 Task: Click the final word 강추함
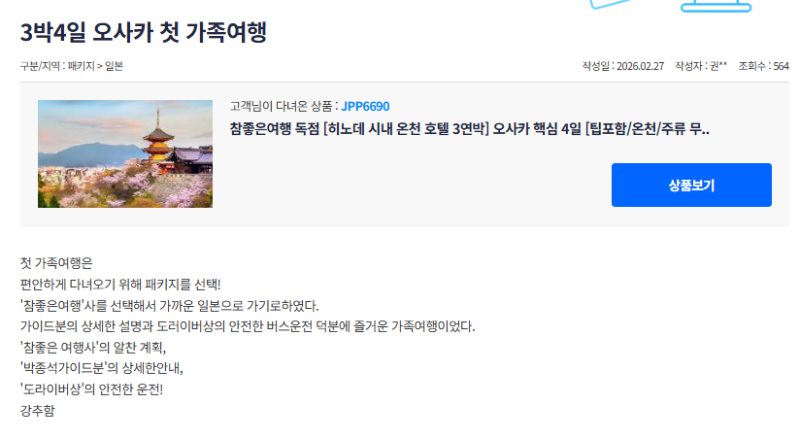pyautogui.click(x=37, y=410)
